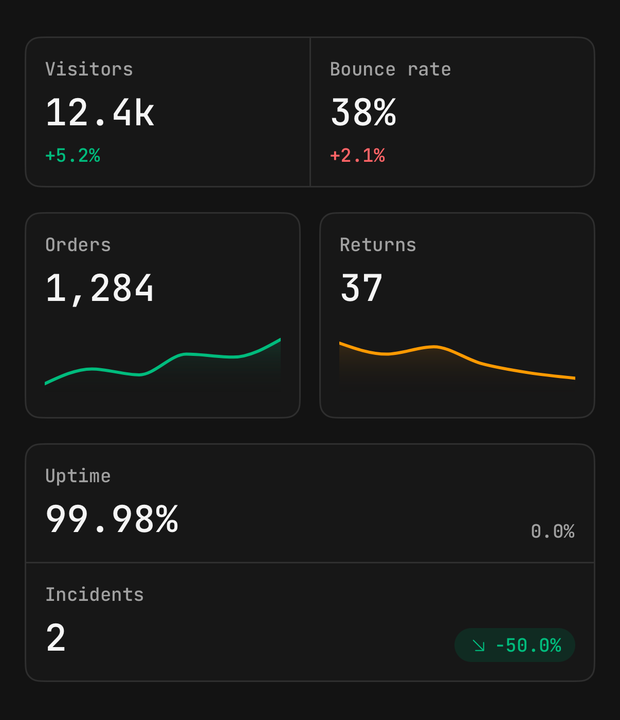The height and width of the screenshot is (720, 620).
Task: Select the Incidents label
Action: click(95, 595)
